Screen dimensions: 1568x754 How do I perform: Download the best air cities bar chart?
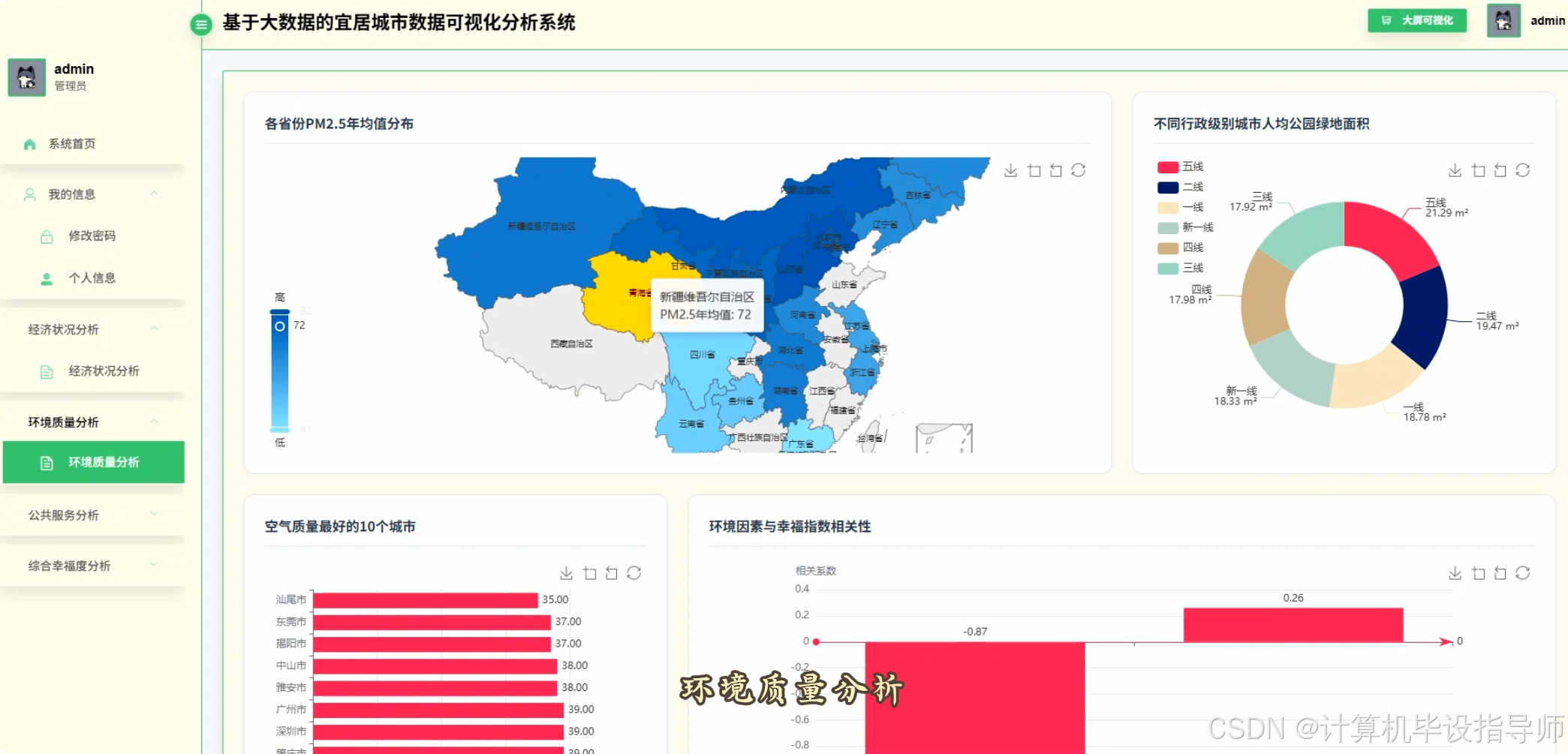(567, 573)
